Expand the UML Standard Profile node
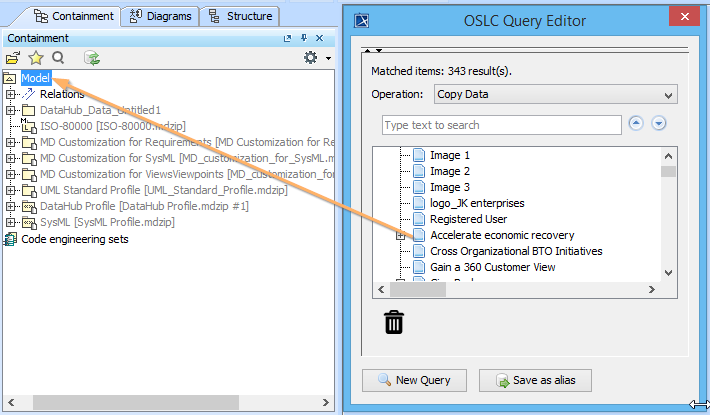 pos(11,190)
